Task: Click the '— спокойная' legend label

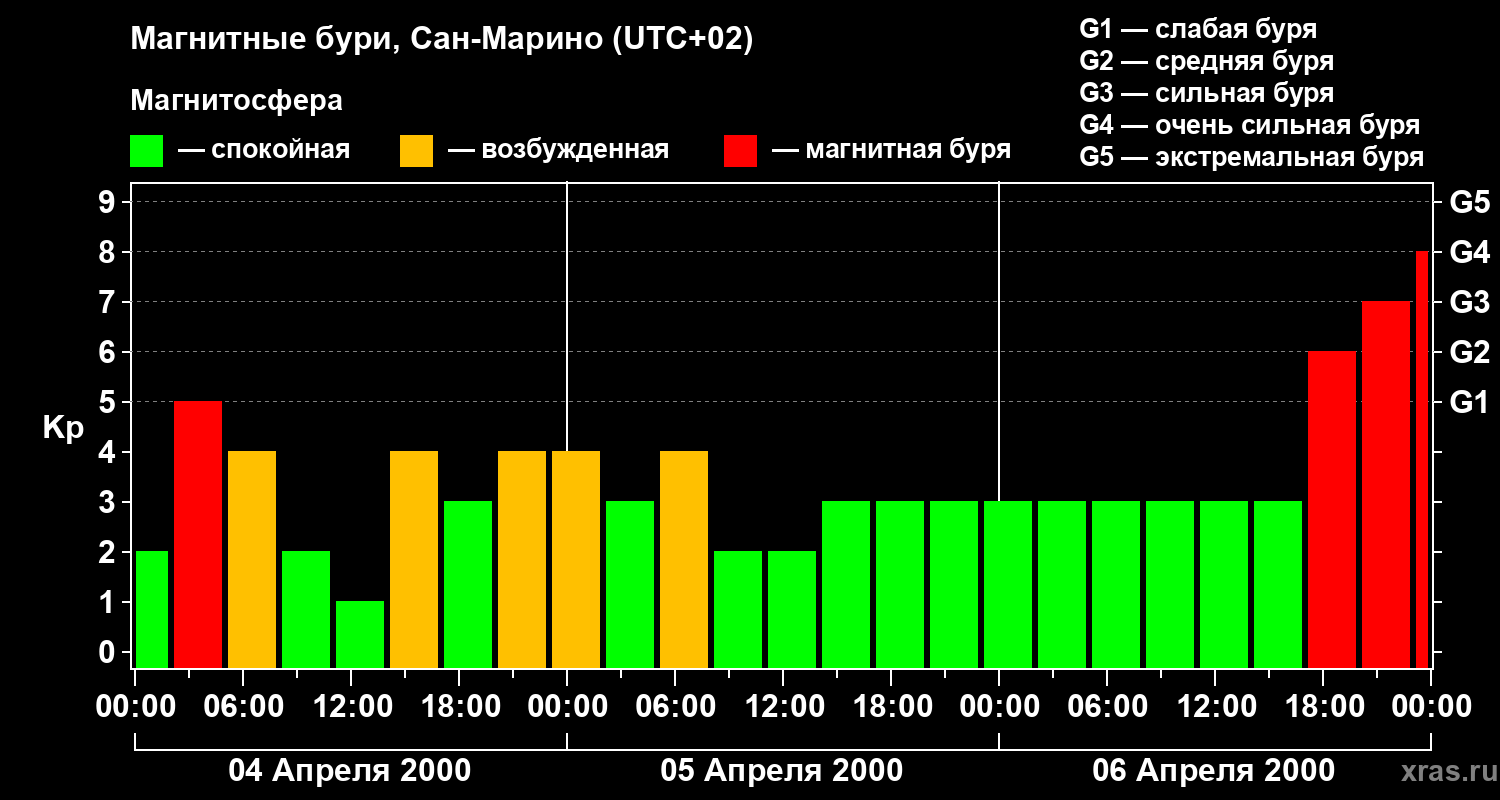Action: [x=264, y=150]
